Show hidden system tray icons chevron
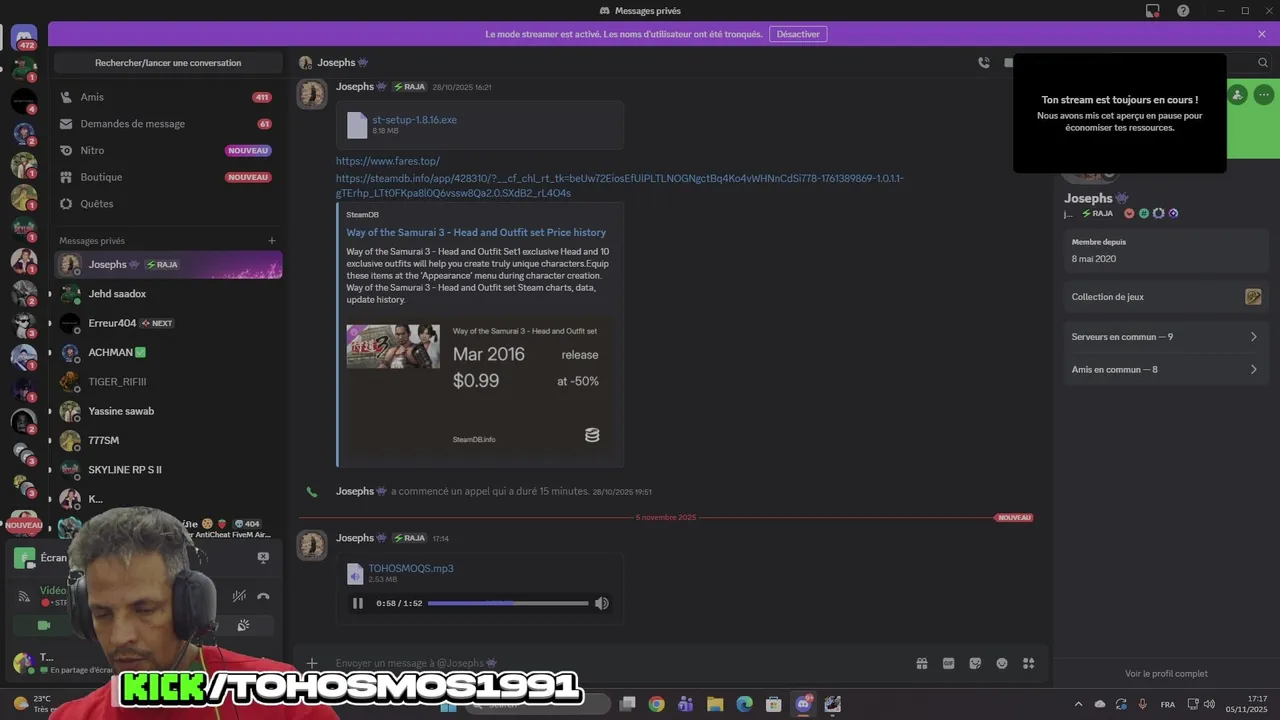The image size is (1280, 720). (1078, 704)
